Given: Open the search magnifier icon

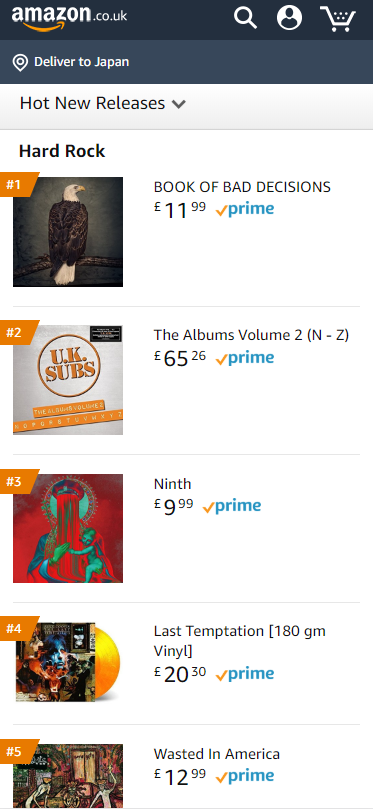Looking at the screenshot, I should click(245, 18).
